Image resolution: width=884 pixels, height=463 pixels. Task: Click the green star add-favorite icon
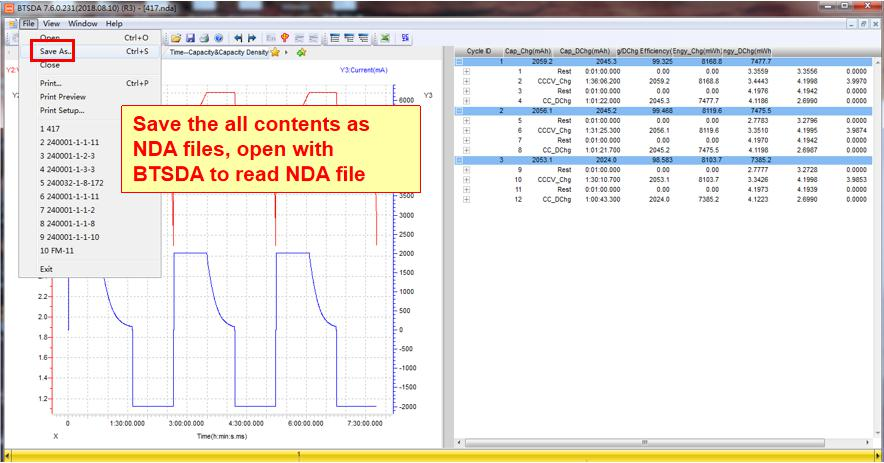click(302, 52)
